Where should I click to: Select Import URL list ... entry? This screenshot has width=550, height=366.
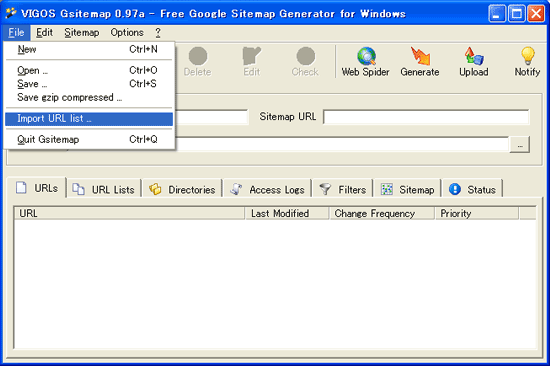coord(89,119)
